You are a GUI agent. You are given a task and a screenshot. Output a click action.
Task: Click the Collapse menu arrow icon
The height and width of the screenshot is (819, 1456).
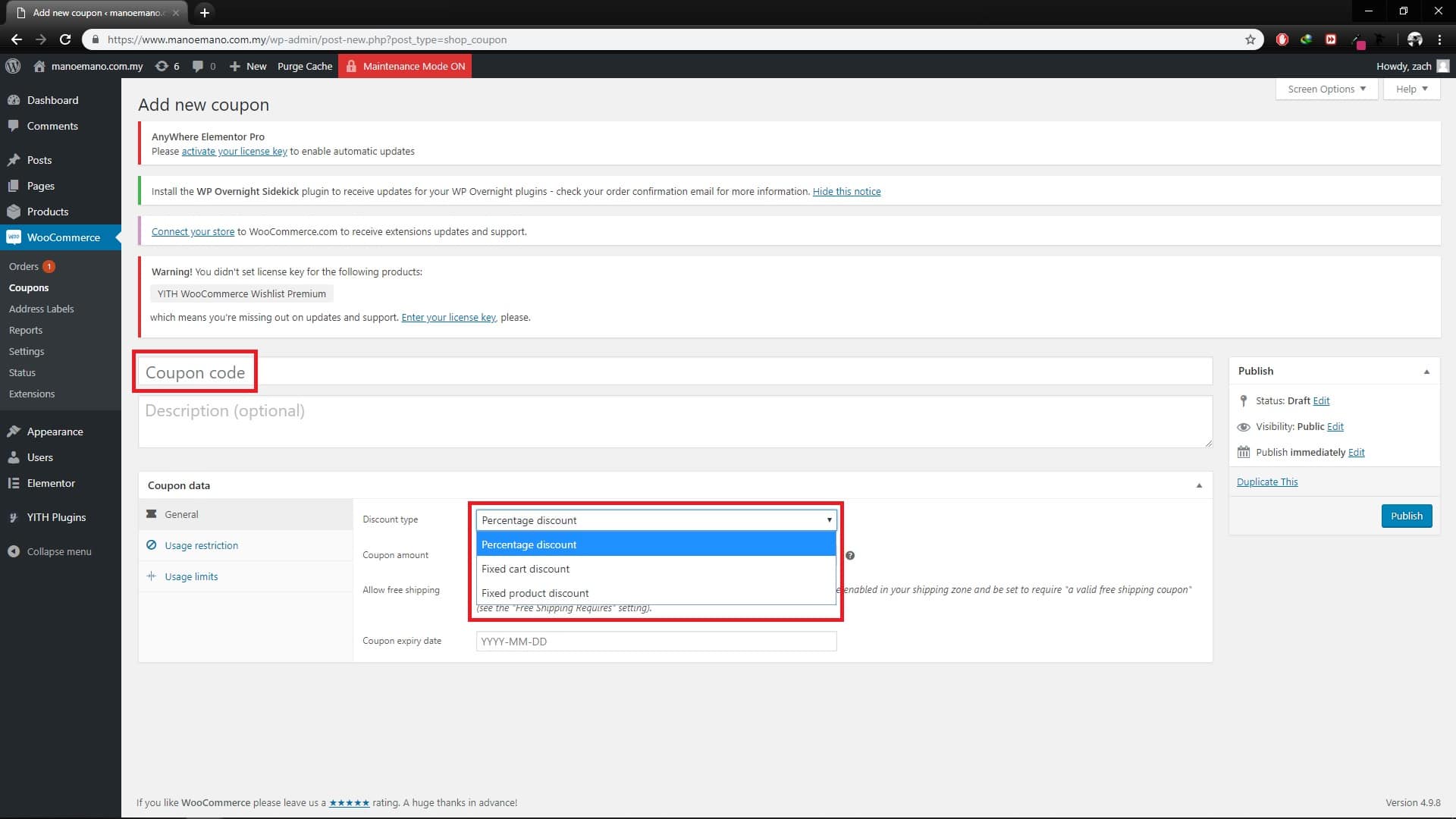(14, 551)
